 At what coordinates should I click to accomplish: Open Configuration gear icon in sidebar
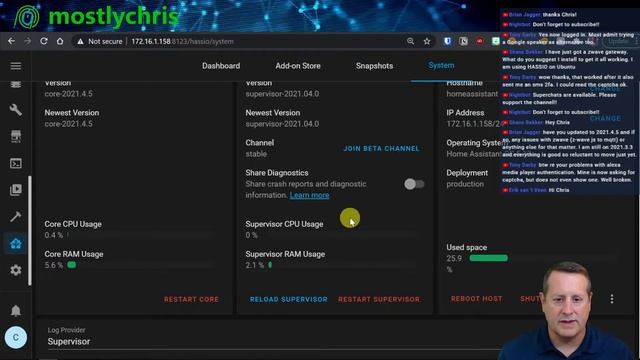pyautogui.click(x=16, y=270)
